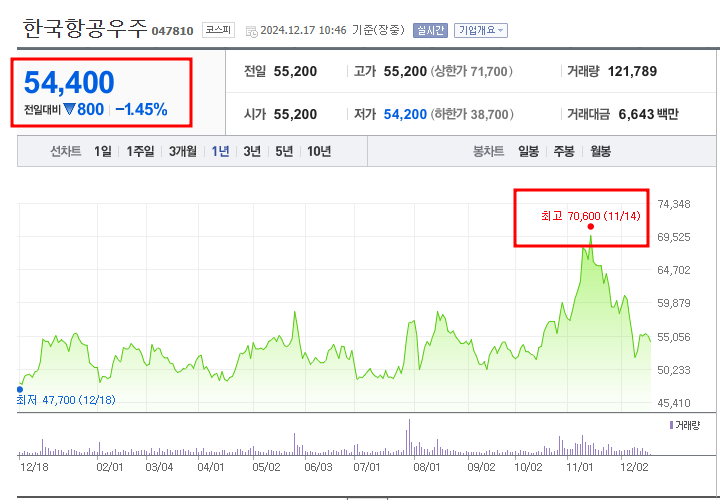
Task: Select the 3년 line chart tab
Action: (x=252, y=151)
